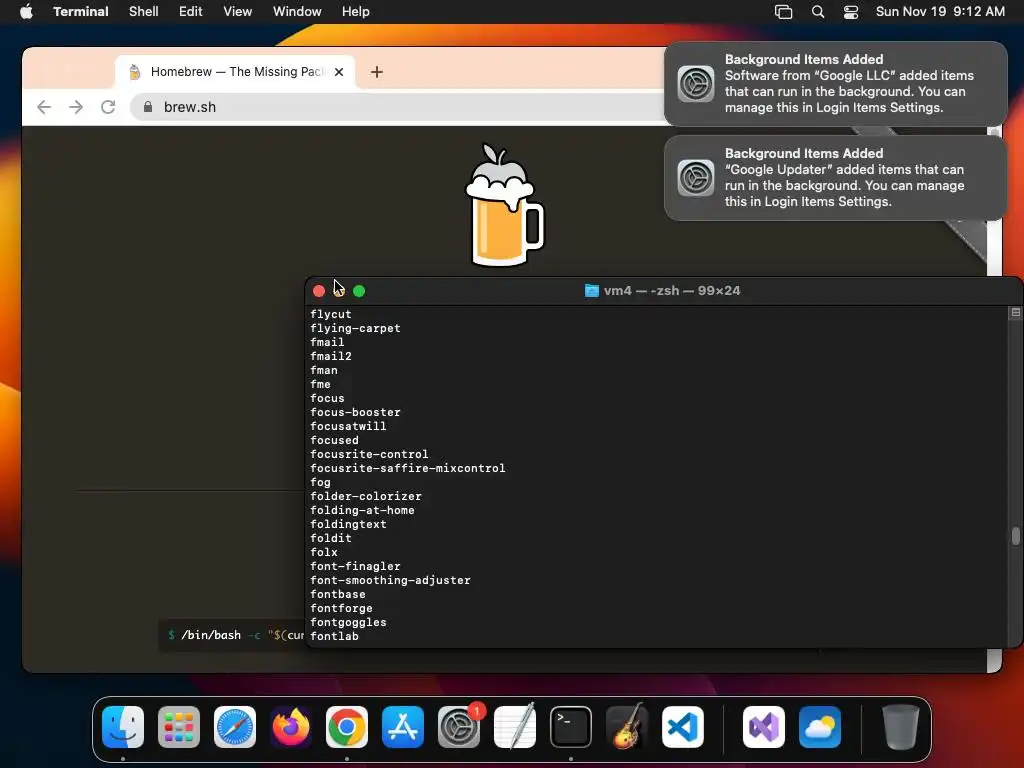Click the Terminal title 'vm4 — -zsh — 99×24'

click(672, 291)
